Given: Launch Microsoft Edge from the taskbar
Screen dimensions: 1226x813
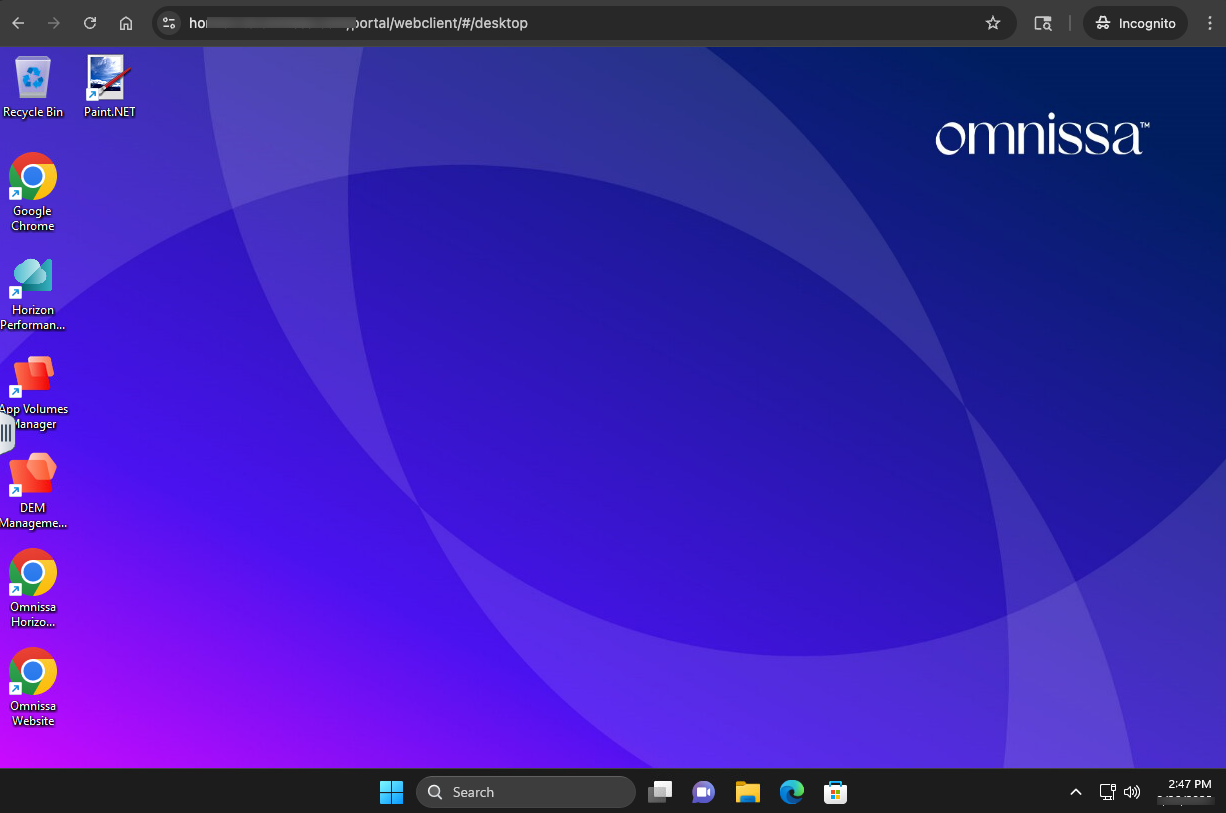Looking at the screenshot, I should (x=792, y=792).
